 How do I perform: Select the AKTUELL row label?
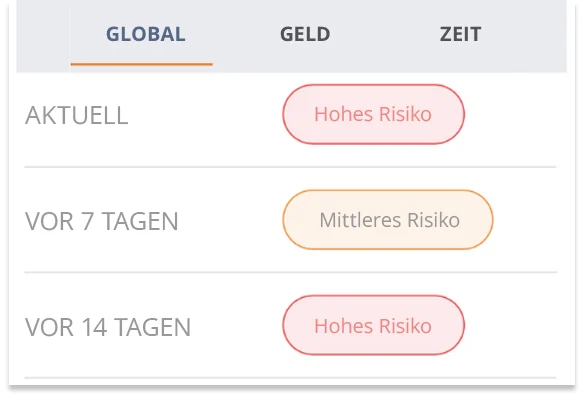(77, 115)
